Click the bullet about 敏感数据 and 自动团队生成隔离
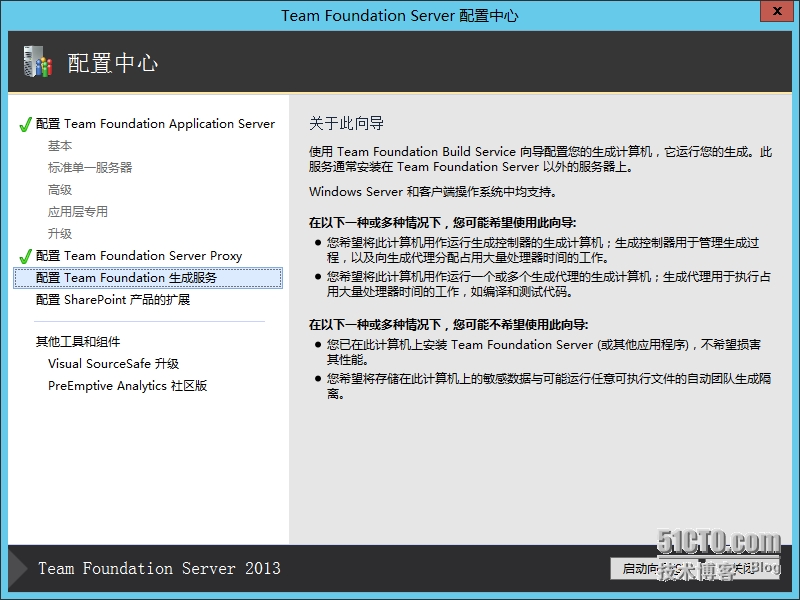Screen dimensions: 800x600 tap(549, 386)
